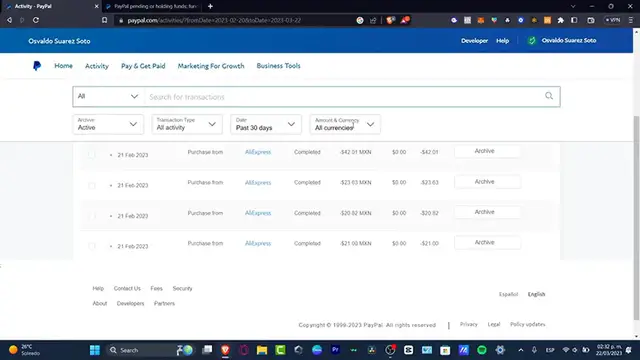Open the browser hamburger menu
This screenshot has height=360, width=640.
(631, 20)
